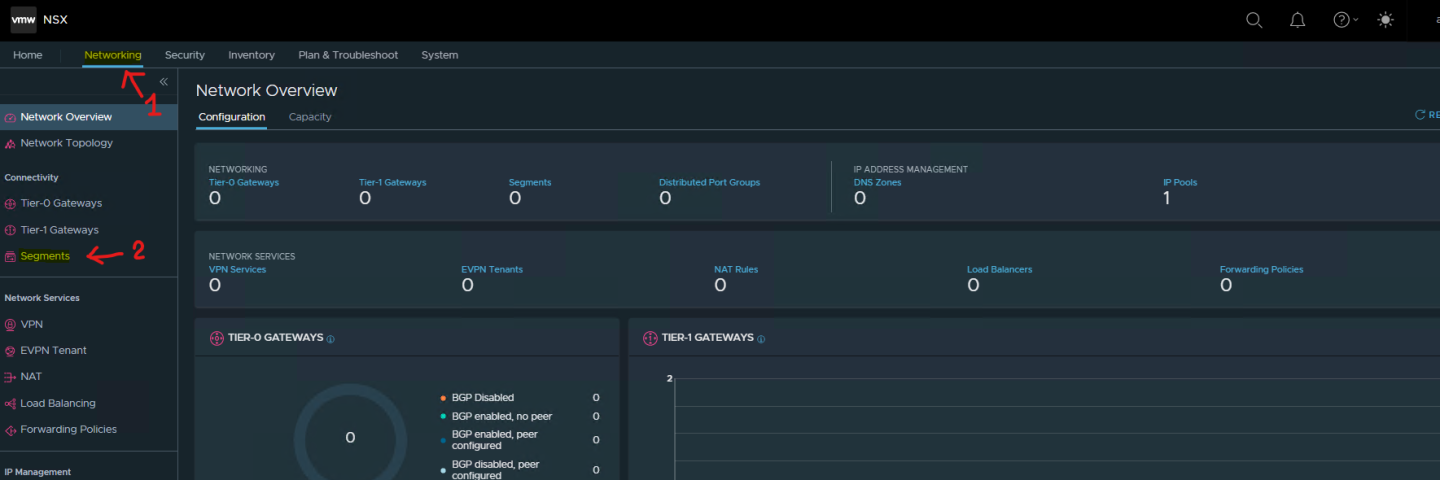Click the IP Pools link
This screenshot has width=1440, height=480.
[x=1180, y=183]
